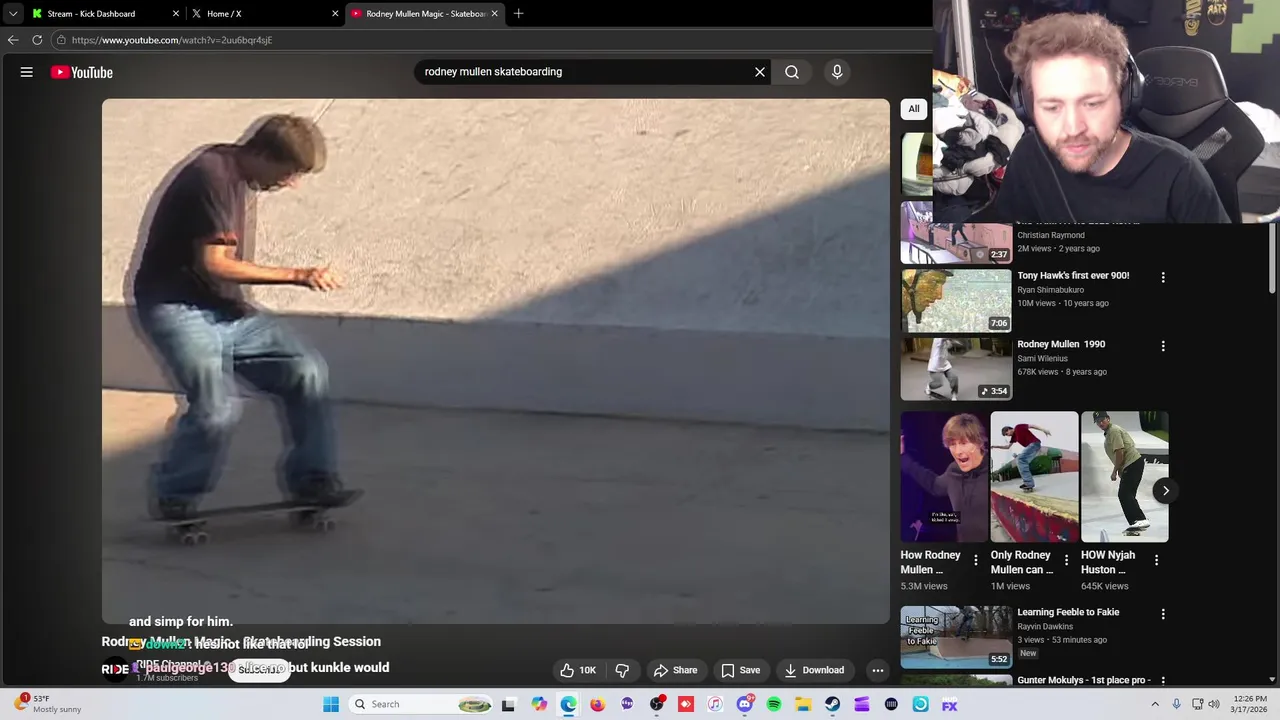Open options for How Rodney Mullen short
The image size is (1280, 720).
976,561
